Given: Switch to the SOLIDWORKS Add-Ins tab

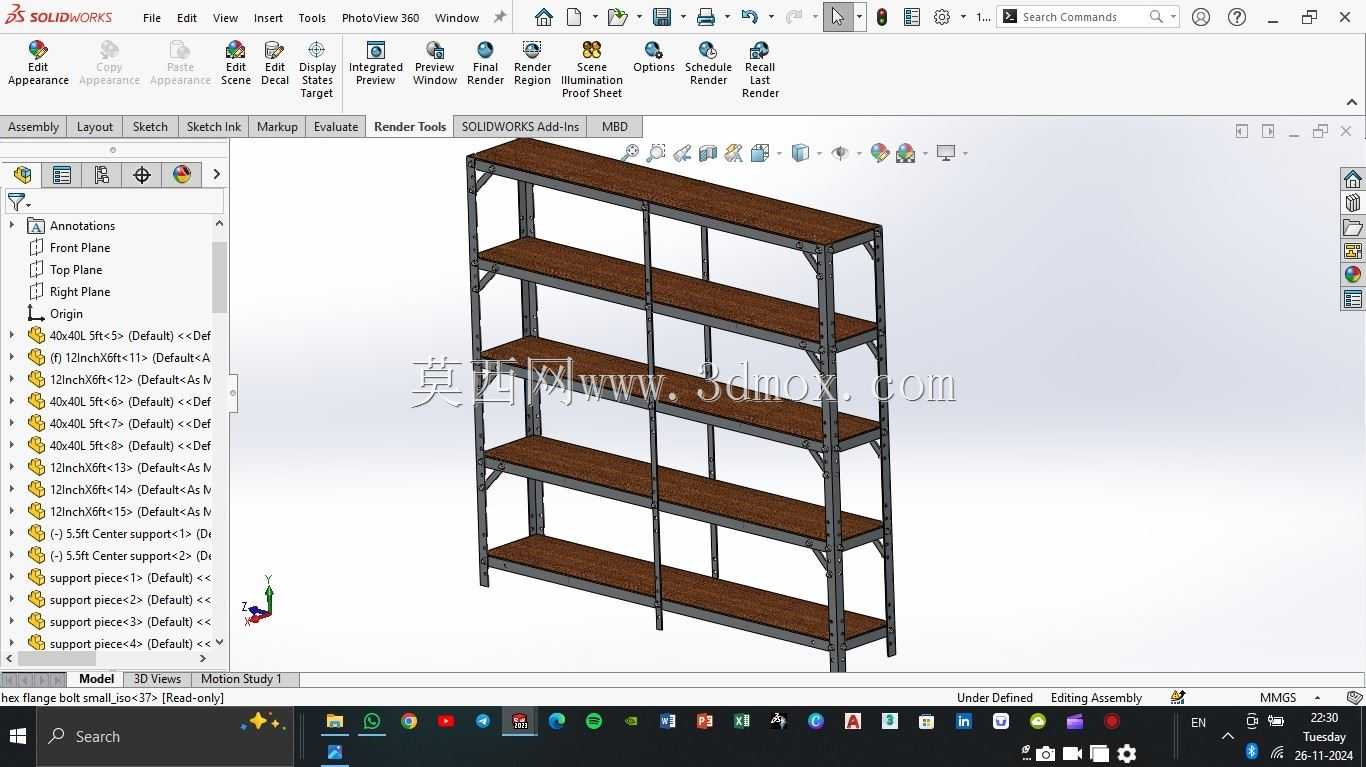Looking at the screenshot, I should 520,126.
